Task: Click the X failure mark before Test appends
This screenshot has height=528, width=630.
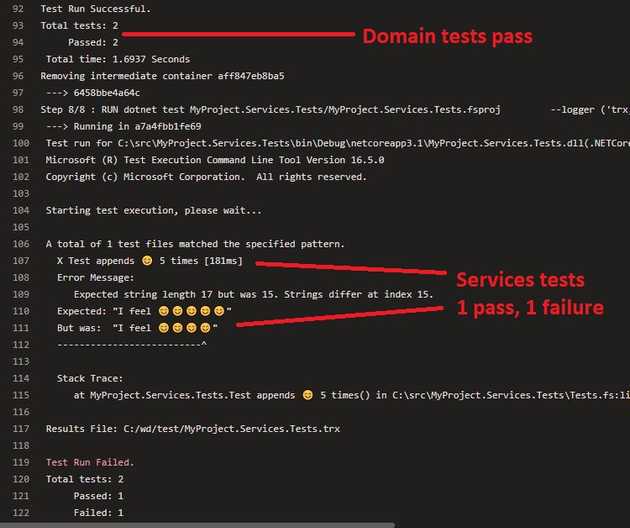Action: click(x=61, y=261)
